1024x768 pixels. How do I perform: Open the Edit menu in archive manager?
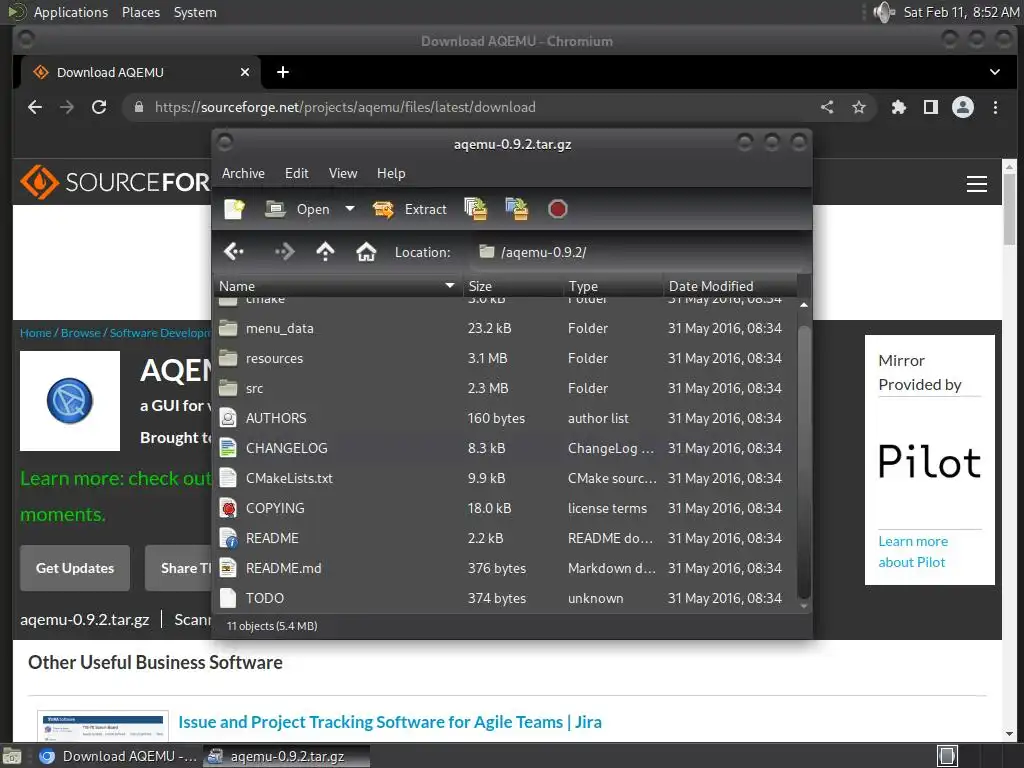[296, 173]
